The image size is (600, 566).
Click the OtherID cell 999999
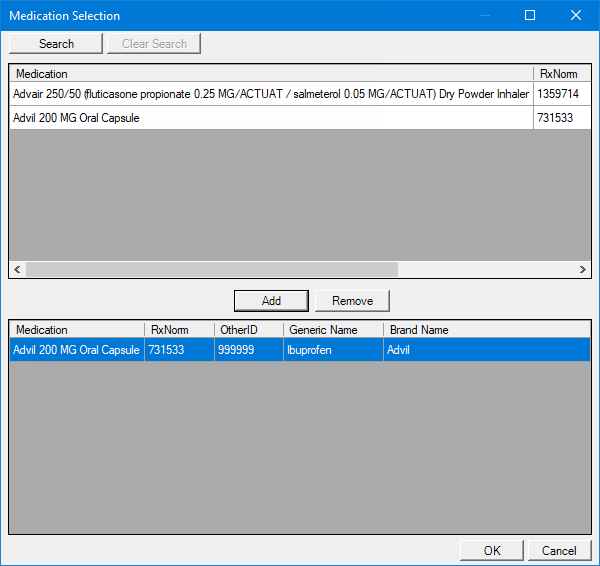249,350
